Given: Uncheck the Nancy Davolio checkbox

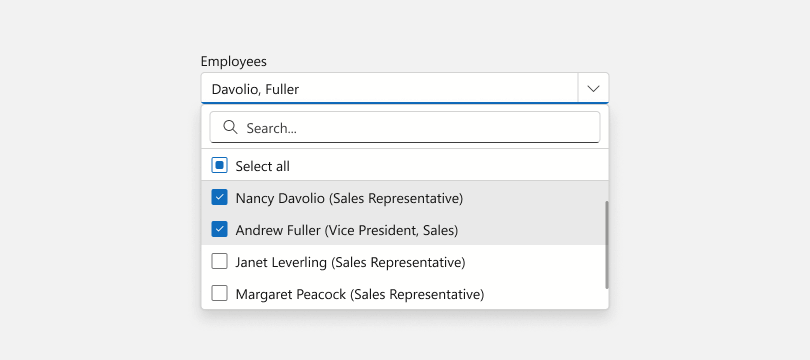Looking at the screenshot, I should pos(220,197).
